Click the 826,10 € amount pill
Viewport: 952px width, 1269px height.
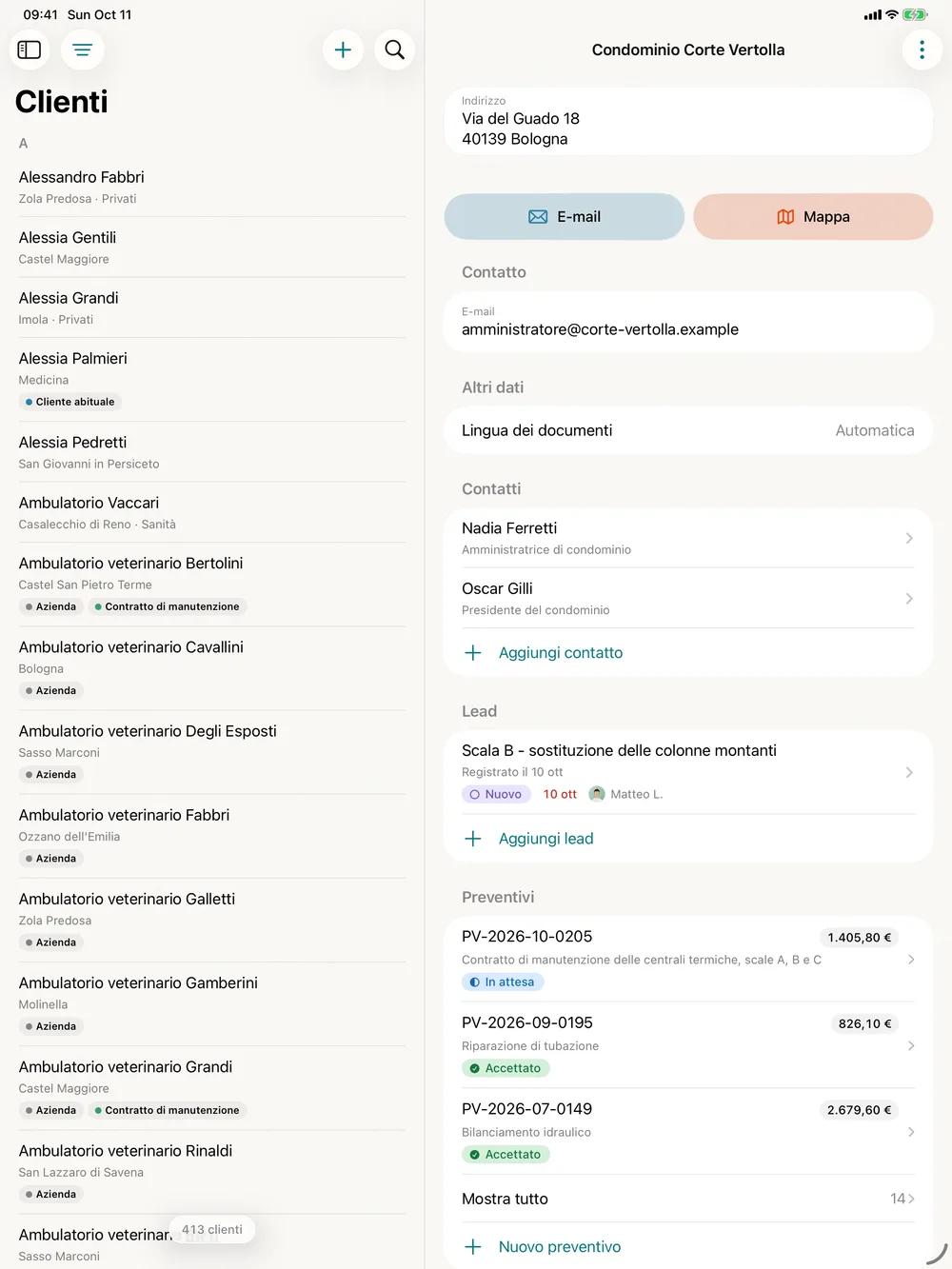tap(865, 1024)
